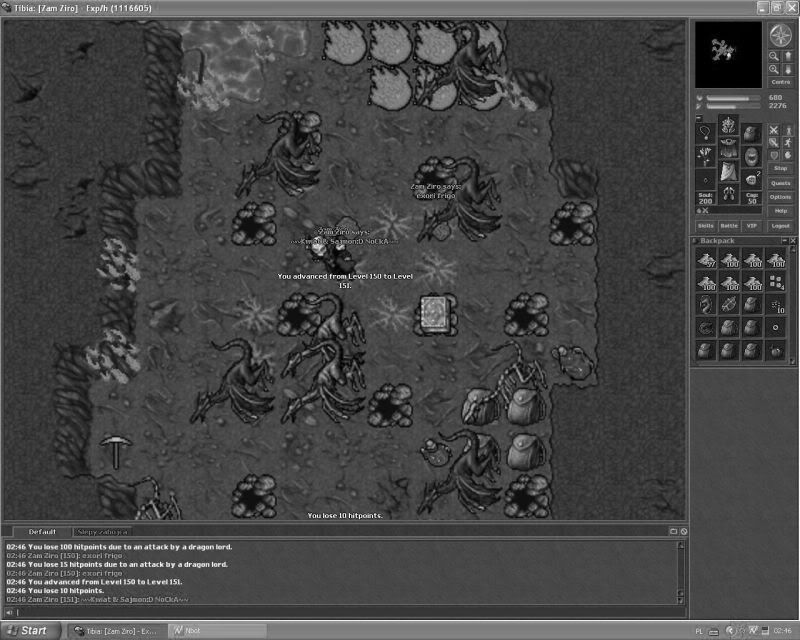This screenshot has height=640, width=800.
Task: Select the stack of 10 item in Backpack
Action: click(776, 305)
